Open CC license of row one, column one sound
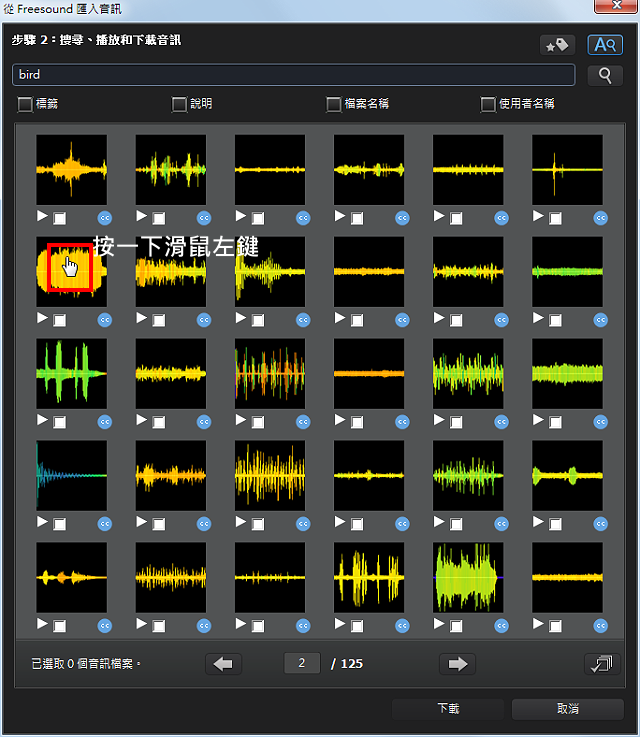 click(105, 218)
